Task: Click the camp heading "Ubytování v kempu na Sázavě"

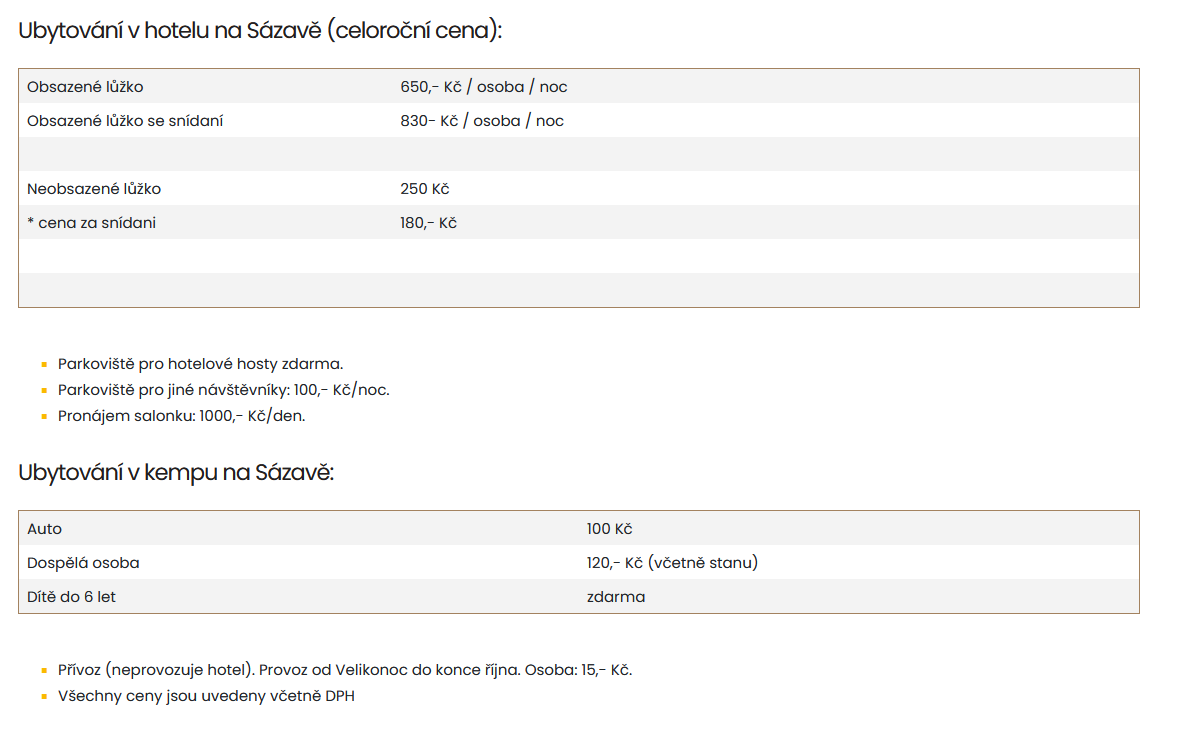Action: 176,473
